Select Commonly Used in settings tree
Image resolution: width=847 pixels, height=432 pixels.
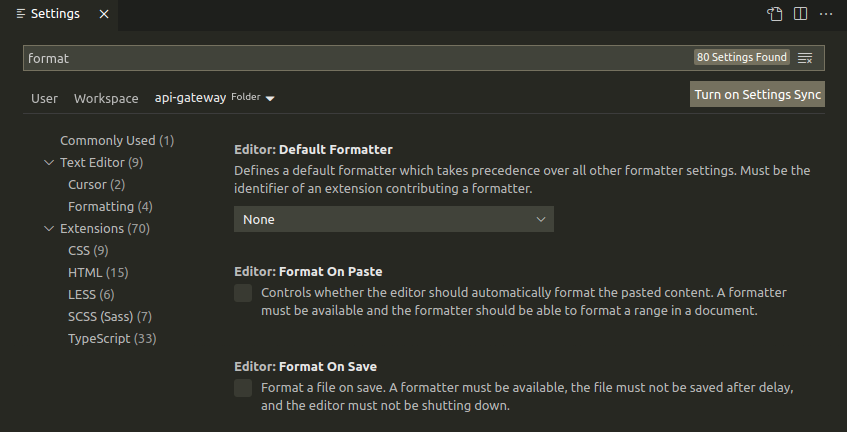pos(116,140)
